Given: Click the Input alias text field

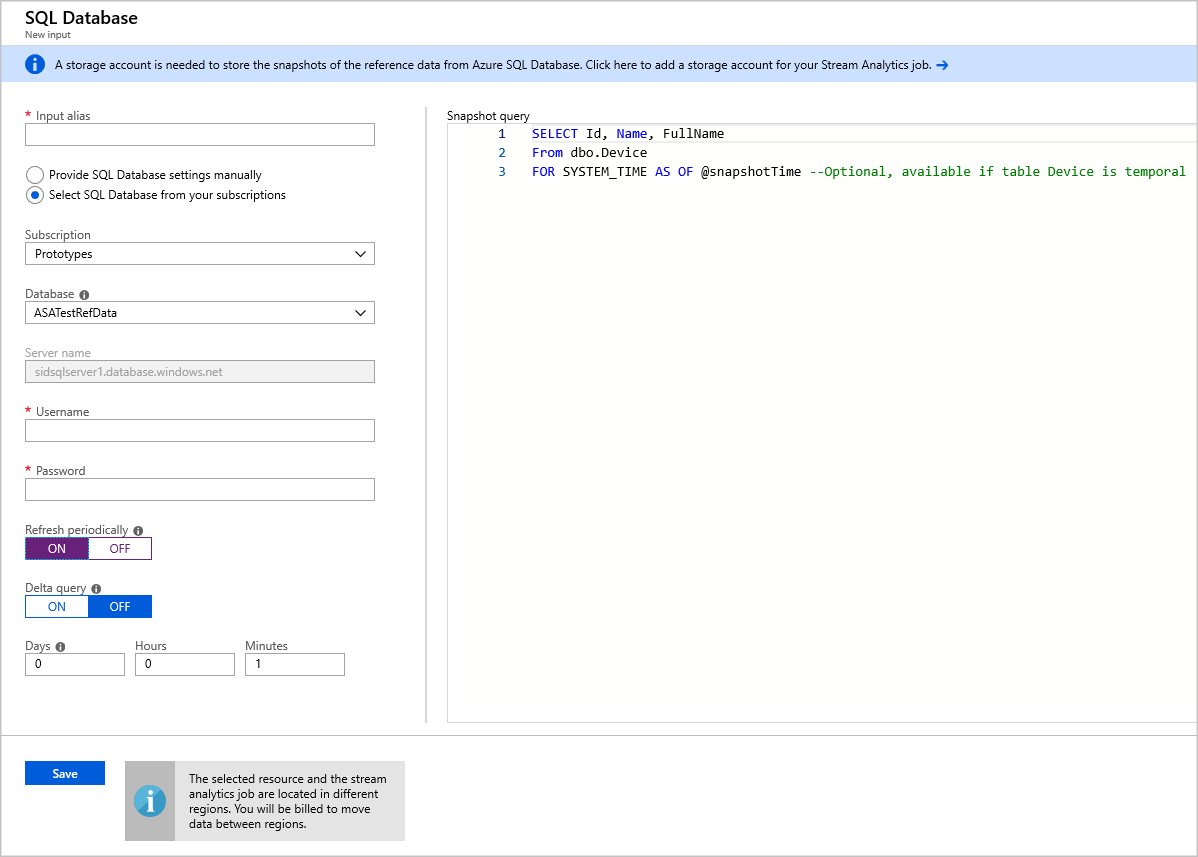Looking at the screenshot, I should coord(199,134).
